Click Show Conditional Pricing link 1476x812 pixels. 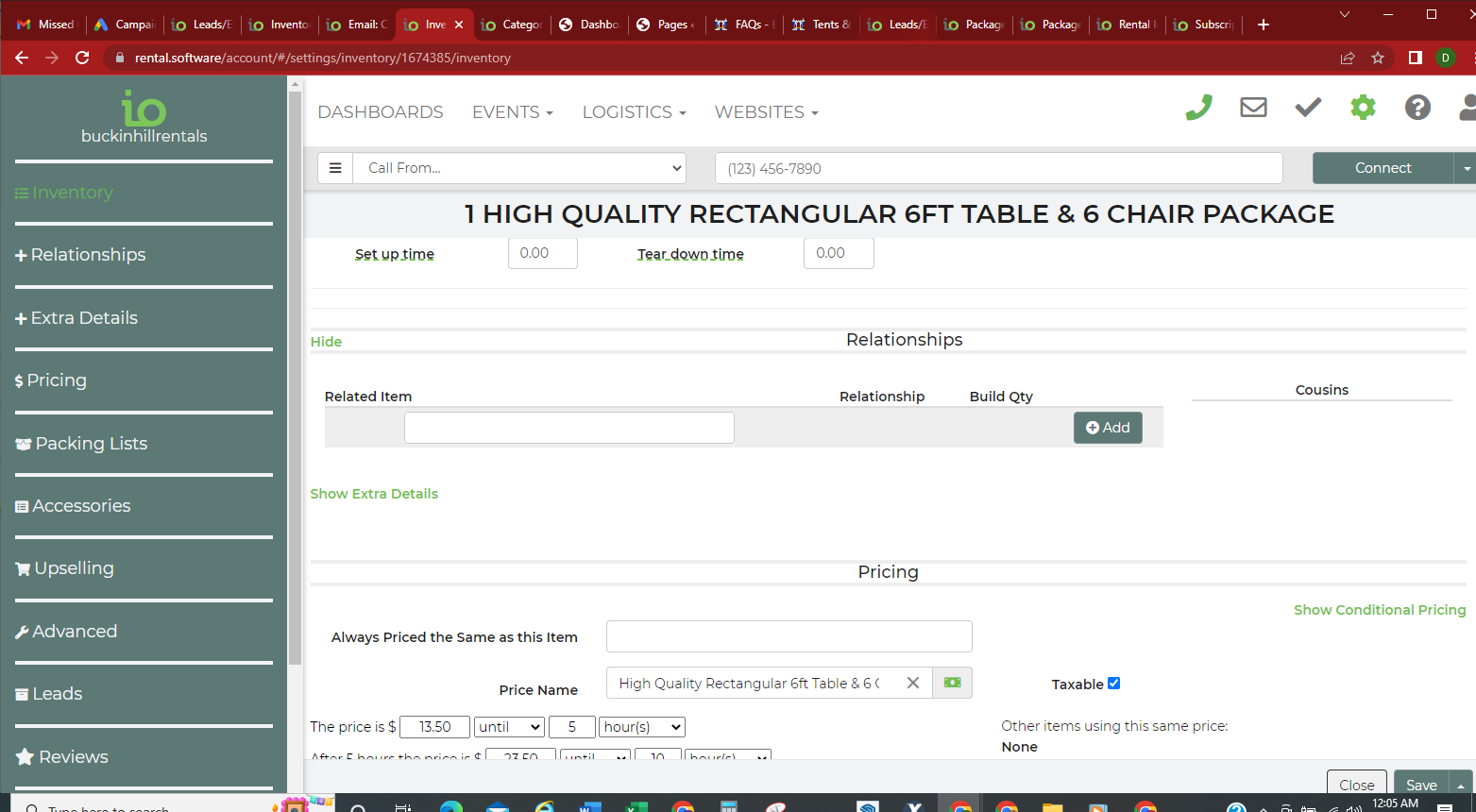(1379, 610)
